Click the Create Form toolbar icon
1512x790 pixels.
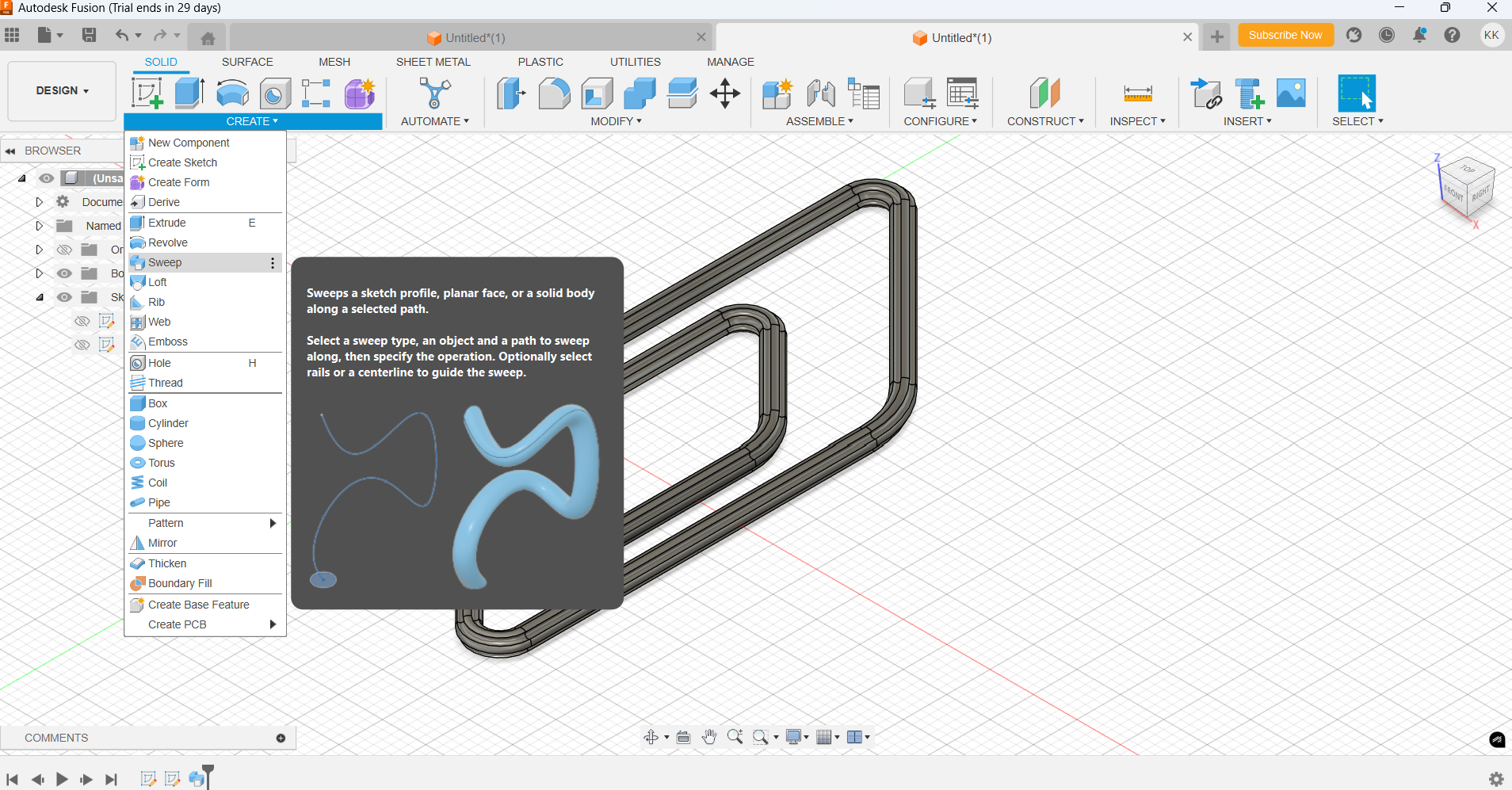(360, 93)
